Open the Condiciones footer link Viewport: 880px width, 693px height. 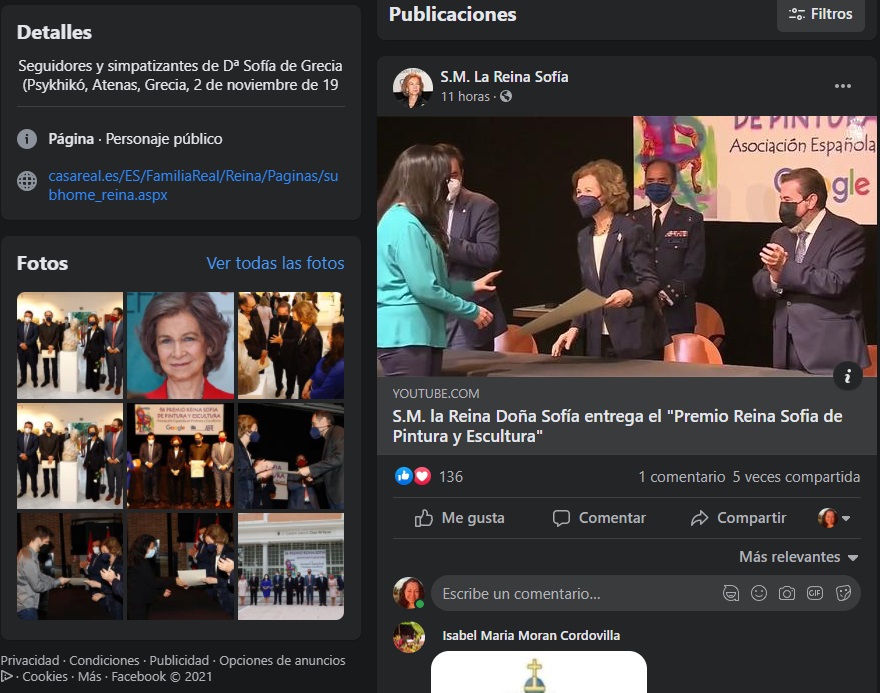104,660
